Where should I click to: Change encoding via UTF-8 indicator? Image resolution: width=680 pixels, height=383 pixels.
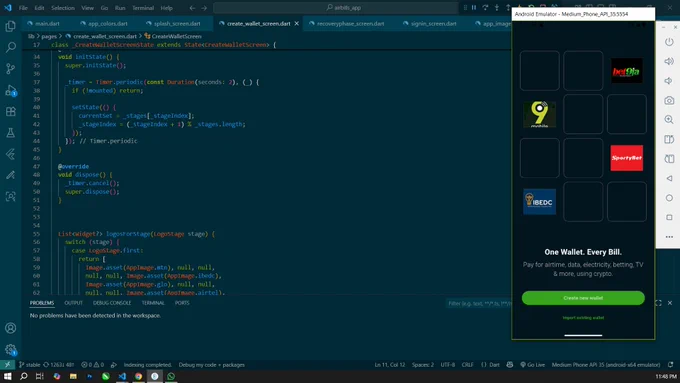coord(448,365)
